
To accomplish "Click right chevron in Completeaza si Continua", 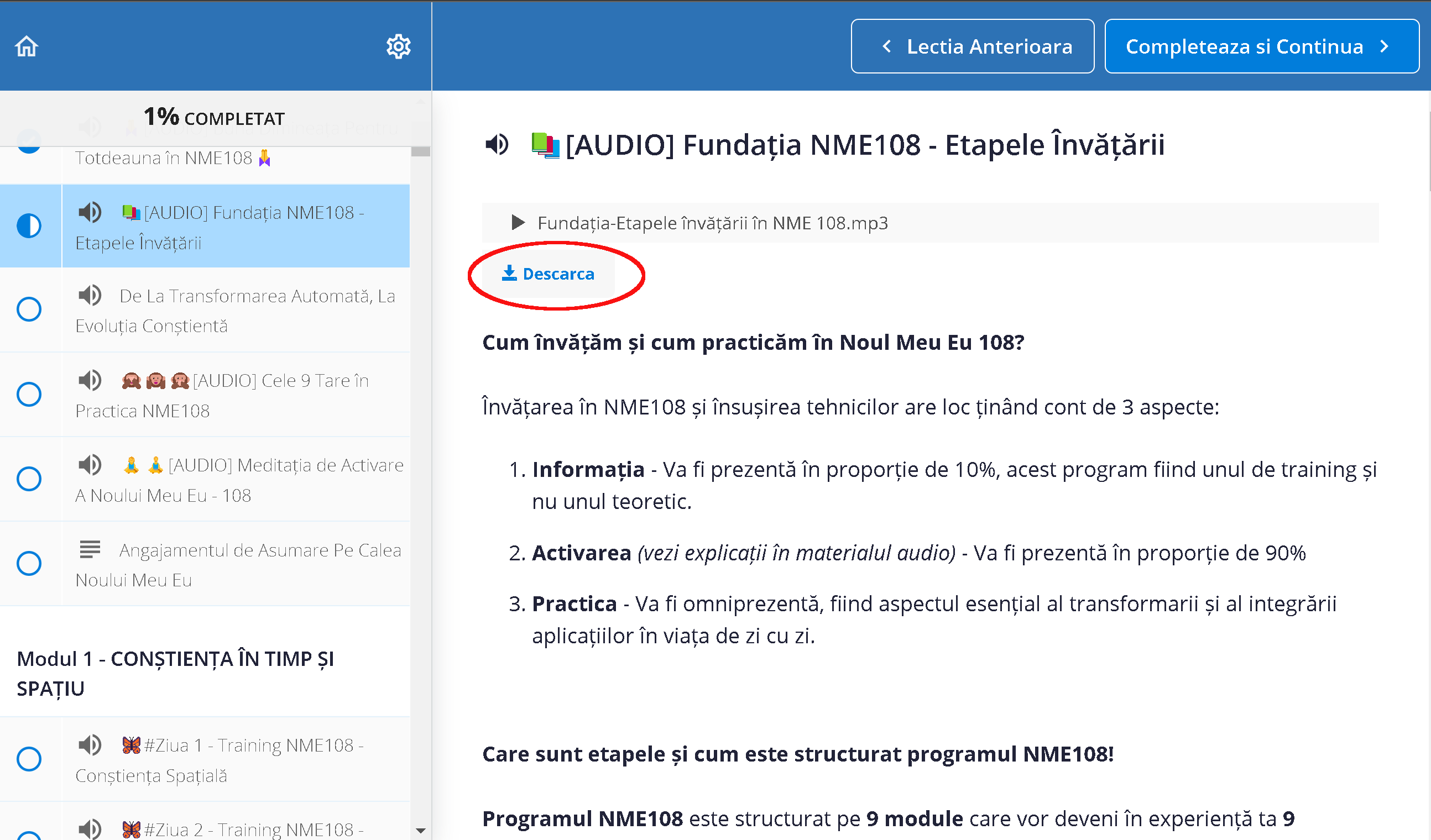I will coord(1385,46).
